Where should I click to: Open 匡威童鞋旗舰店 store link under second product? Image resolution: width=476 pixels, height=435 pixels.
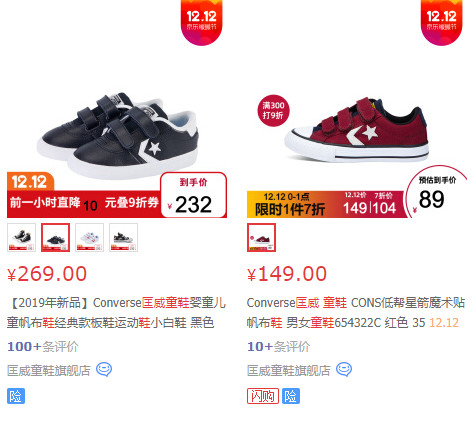pyautogui.click(x=289, y=370)
